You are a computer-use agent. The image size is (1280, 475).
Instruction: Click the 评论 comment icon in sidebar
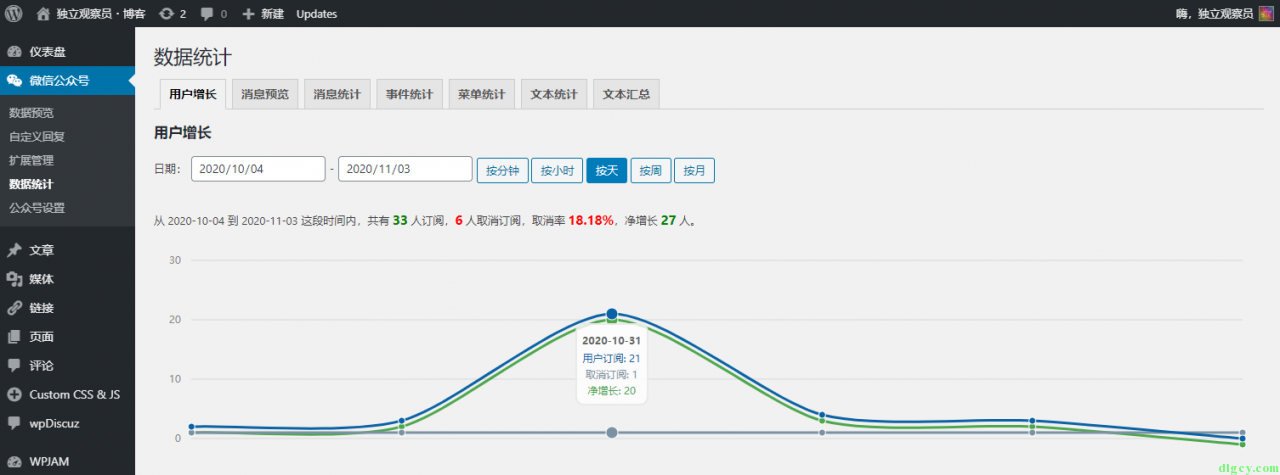click(x=14, y=366)
